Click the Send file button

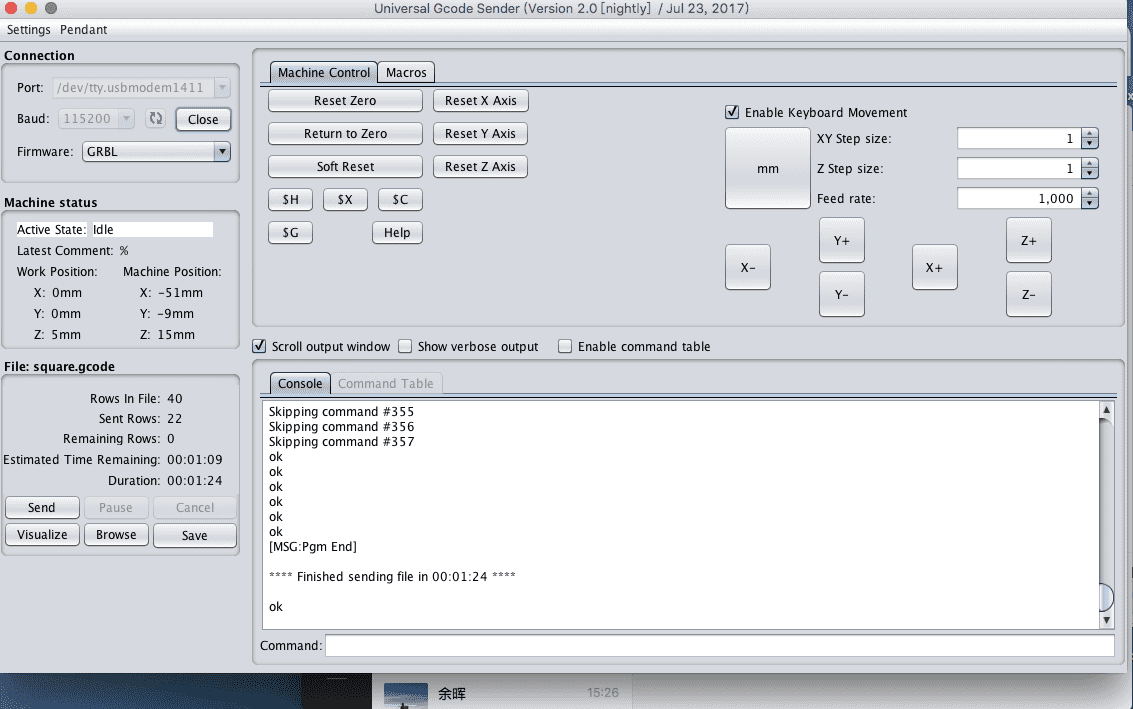point(42,507)
